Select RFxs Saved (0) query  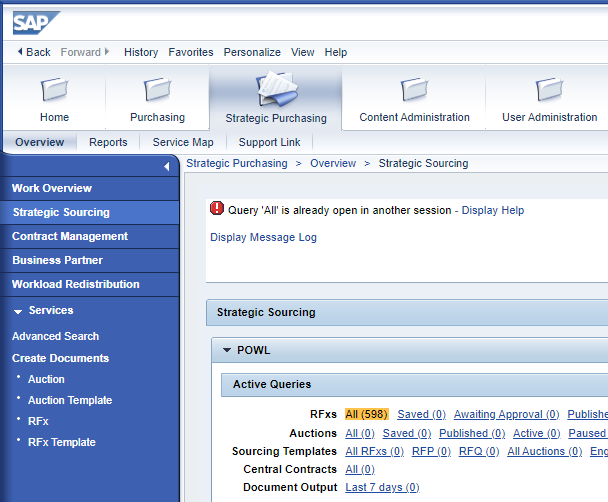tap(421, 414)
